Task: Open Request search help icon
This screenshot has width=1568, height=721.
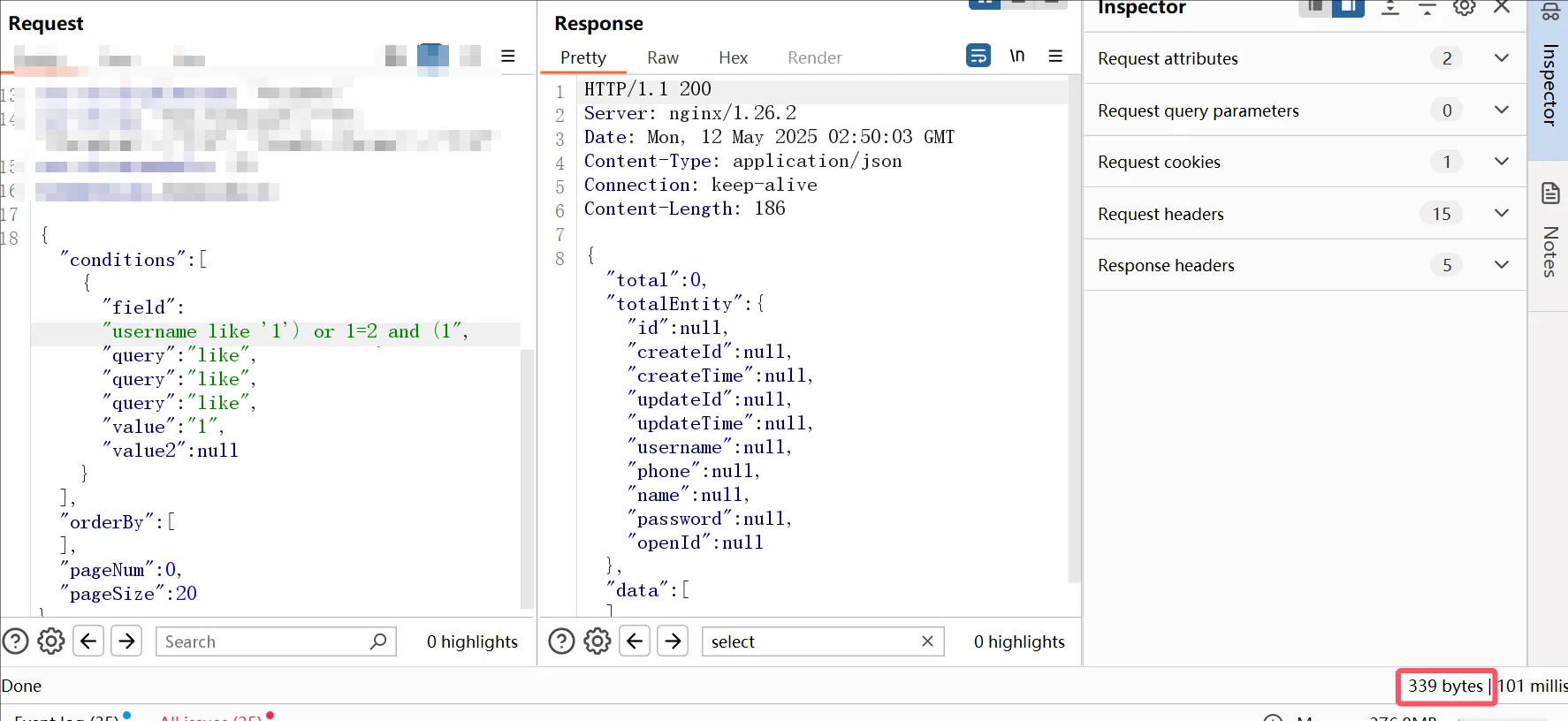Action: click(x=16, y=641)
